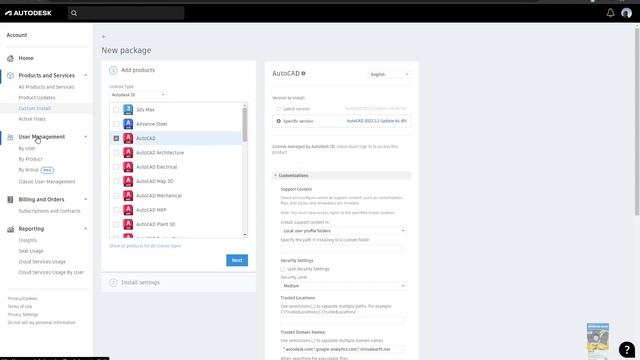Go back using the arrow above New package
The width and height of the screenshot is (640, 360).
pyautogui.click(x=104, y=37)
